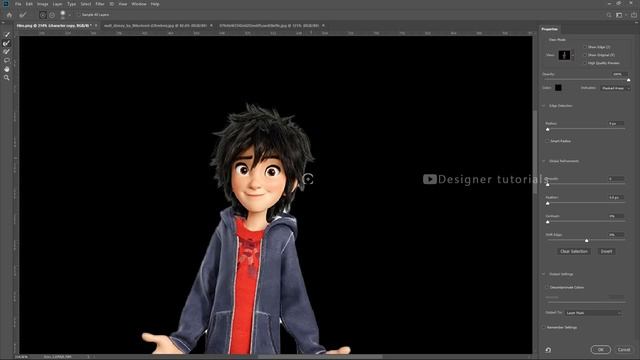Close the first document tab
Screen dimensions: 640x360
pos(96,26)
